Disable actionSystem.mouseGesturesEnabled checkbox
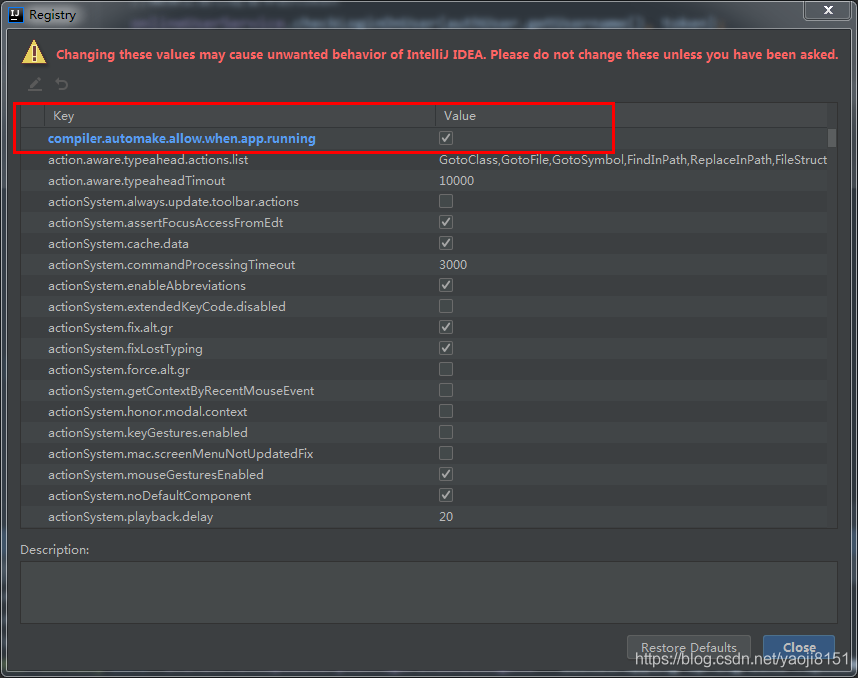Viewport: 858px width, 678px height. tap(446, 475)
